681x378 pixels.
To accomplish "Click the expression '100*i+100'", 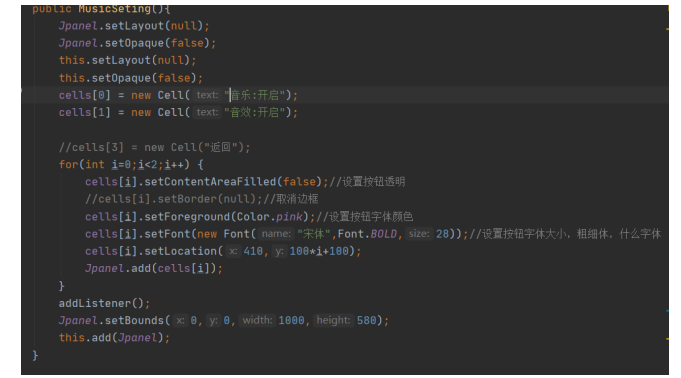I will coord(319,251).
